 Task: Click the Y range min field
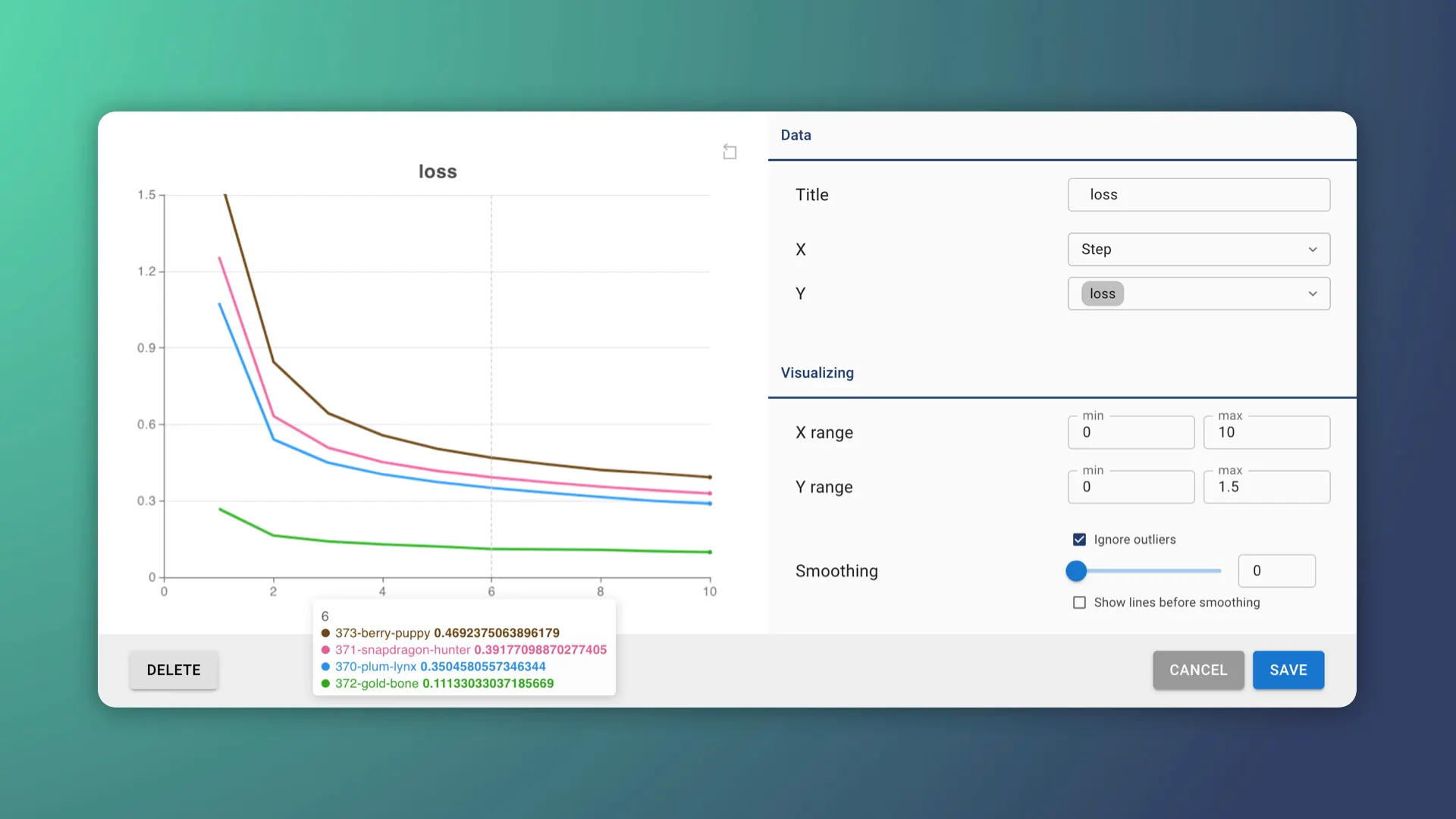pos(1131,487)
